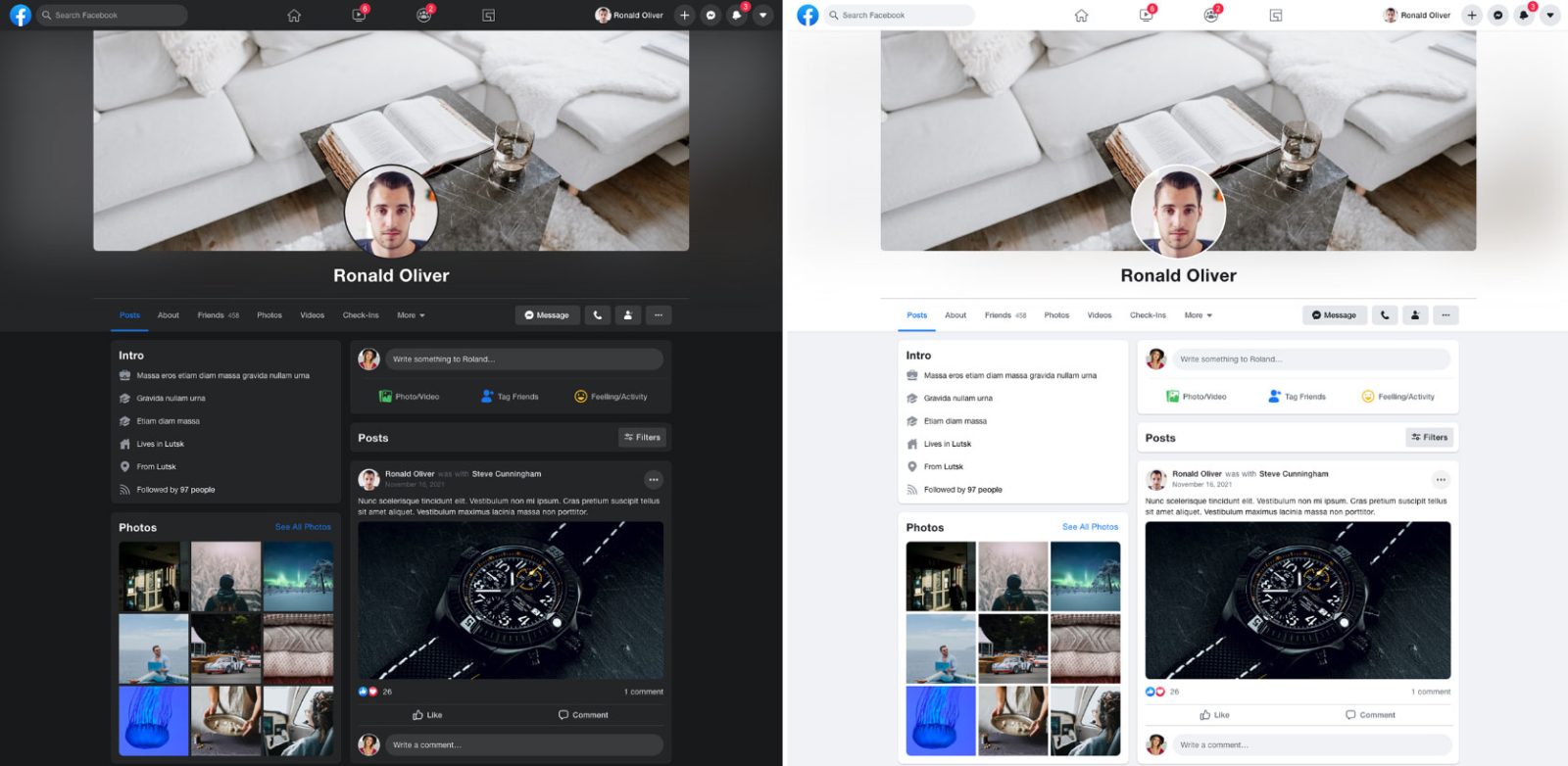The height and width of the screenshot is (766, 1568).
Task: Open the Home icon in light theme header
Action: (1081, 16)
